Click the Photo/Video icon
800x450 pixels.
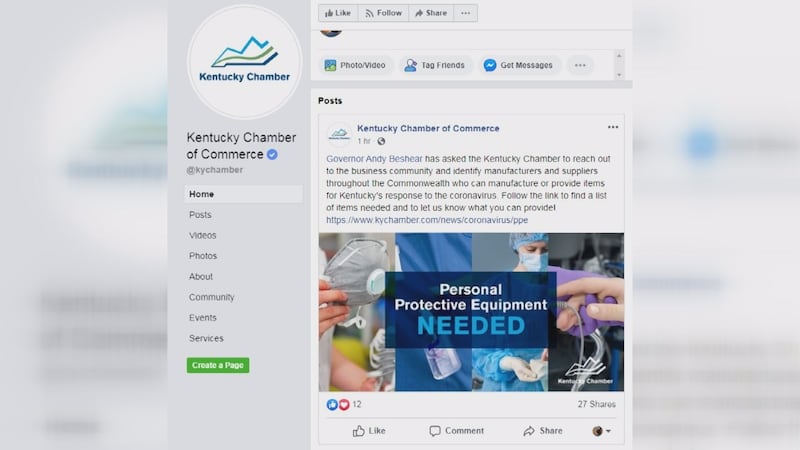tap(331, 65)
